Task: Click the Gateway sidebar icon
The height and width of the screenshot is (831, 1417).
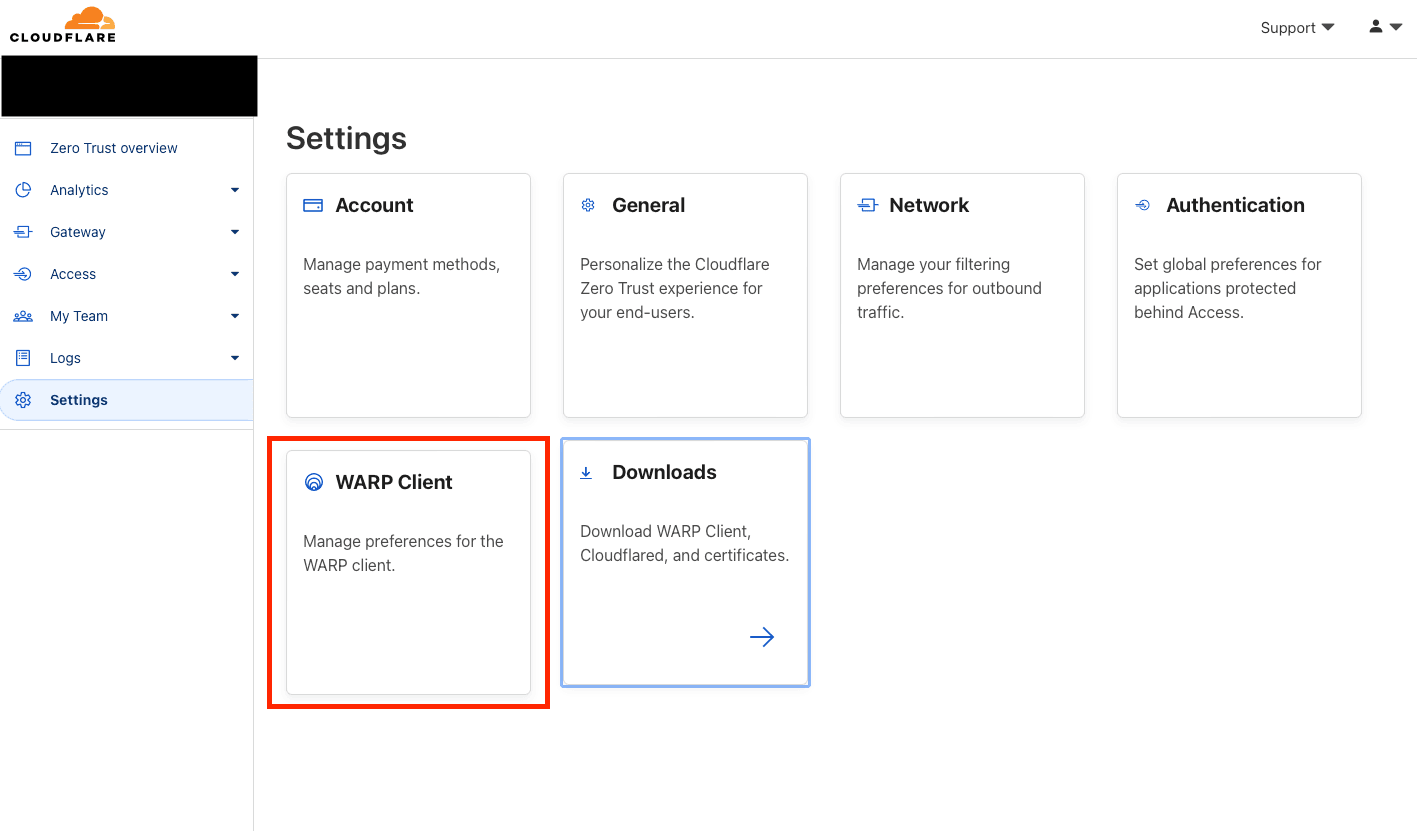Action: click(23, 232)
